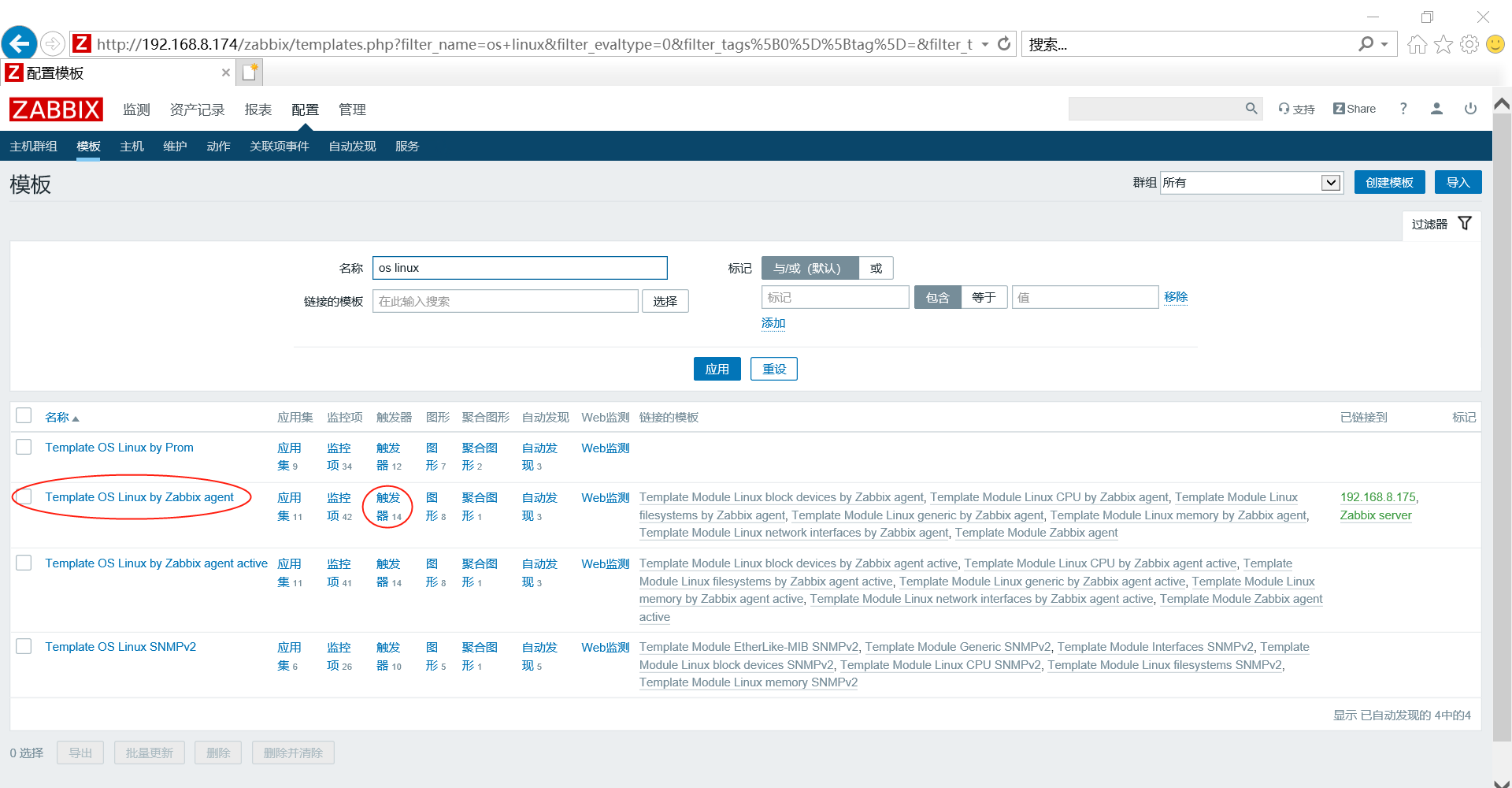Click the Zabbix global search magnifier
Image resolution: width=1512 pixels, height=788 pixels.
1251,109
